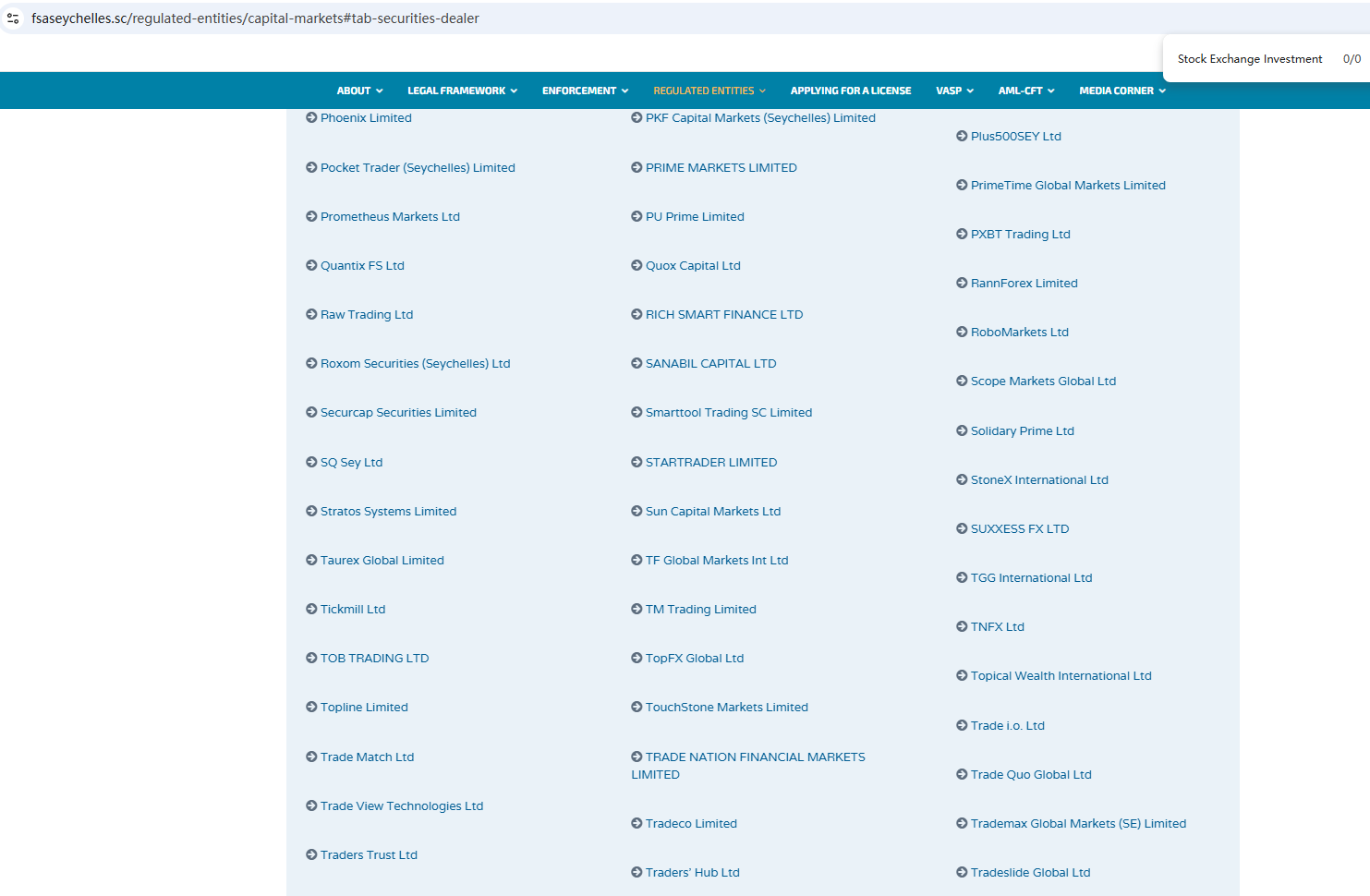The image size is (1370, 896).
Task: Open TouchStone Markets Limited link
Action: [727, 707]
